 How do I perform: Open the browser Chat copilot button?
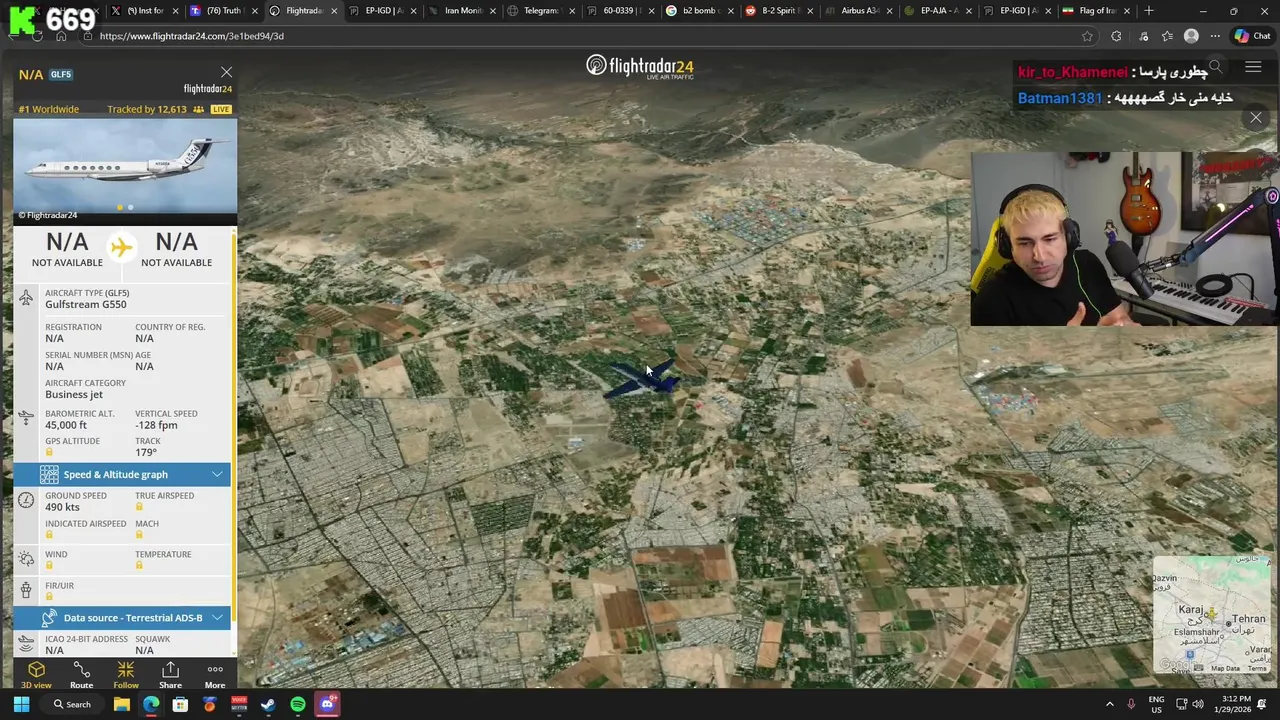1252,36
